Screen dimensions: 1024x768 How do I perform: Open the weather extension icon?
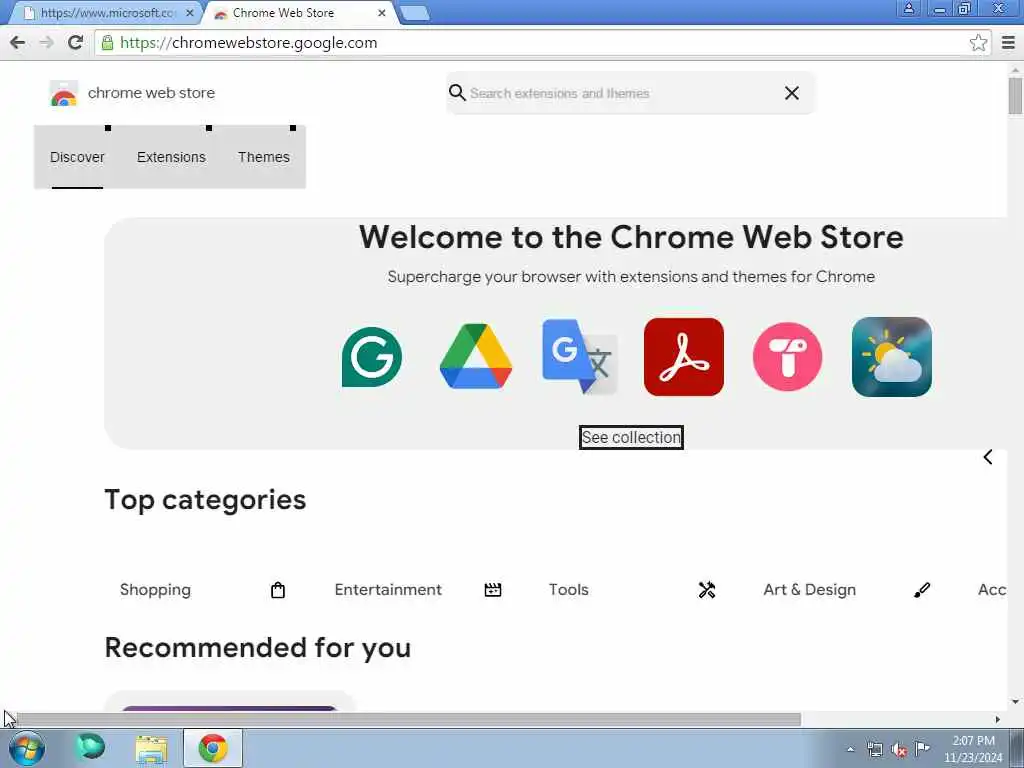pos(891,357)
